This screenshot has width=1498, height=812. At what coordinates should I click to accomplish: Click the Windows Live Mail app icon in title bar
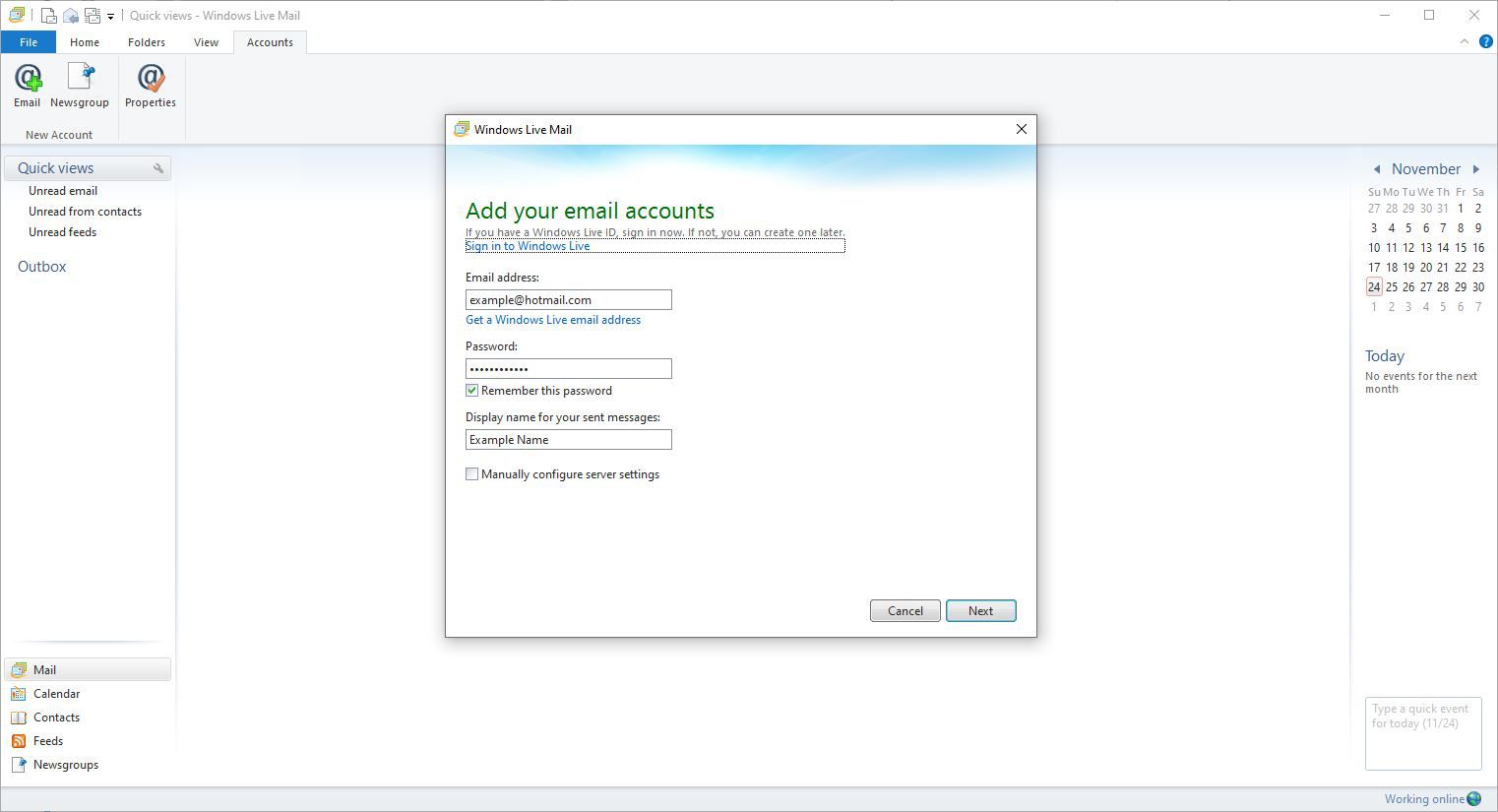click(x=17, y=15)
